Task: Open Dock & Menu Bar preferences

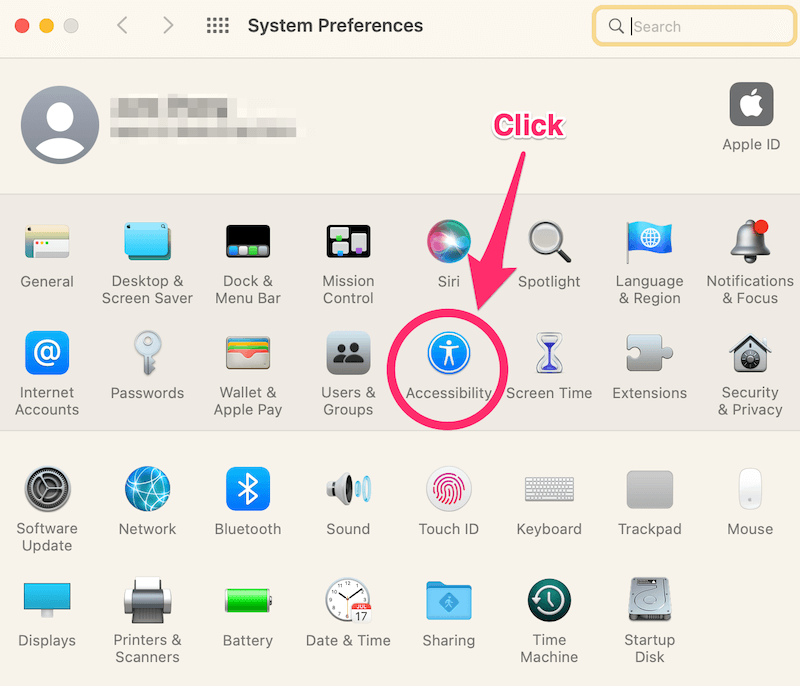Action: 248,242
